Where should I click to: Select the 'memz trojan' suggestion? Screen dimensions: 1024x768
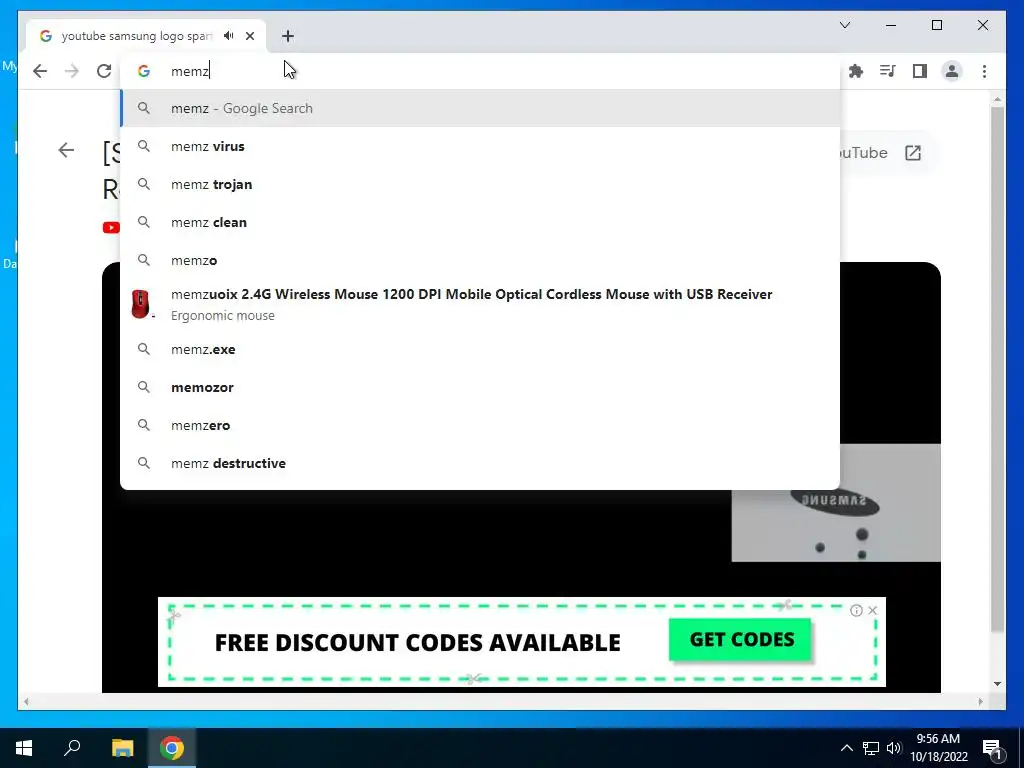click(480, 184)
